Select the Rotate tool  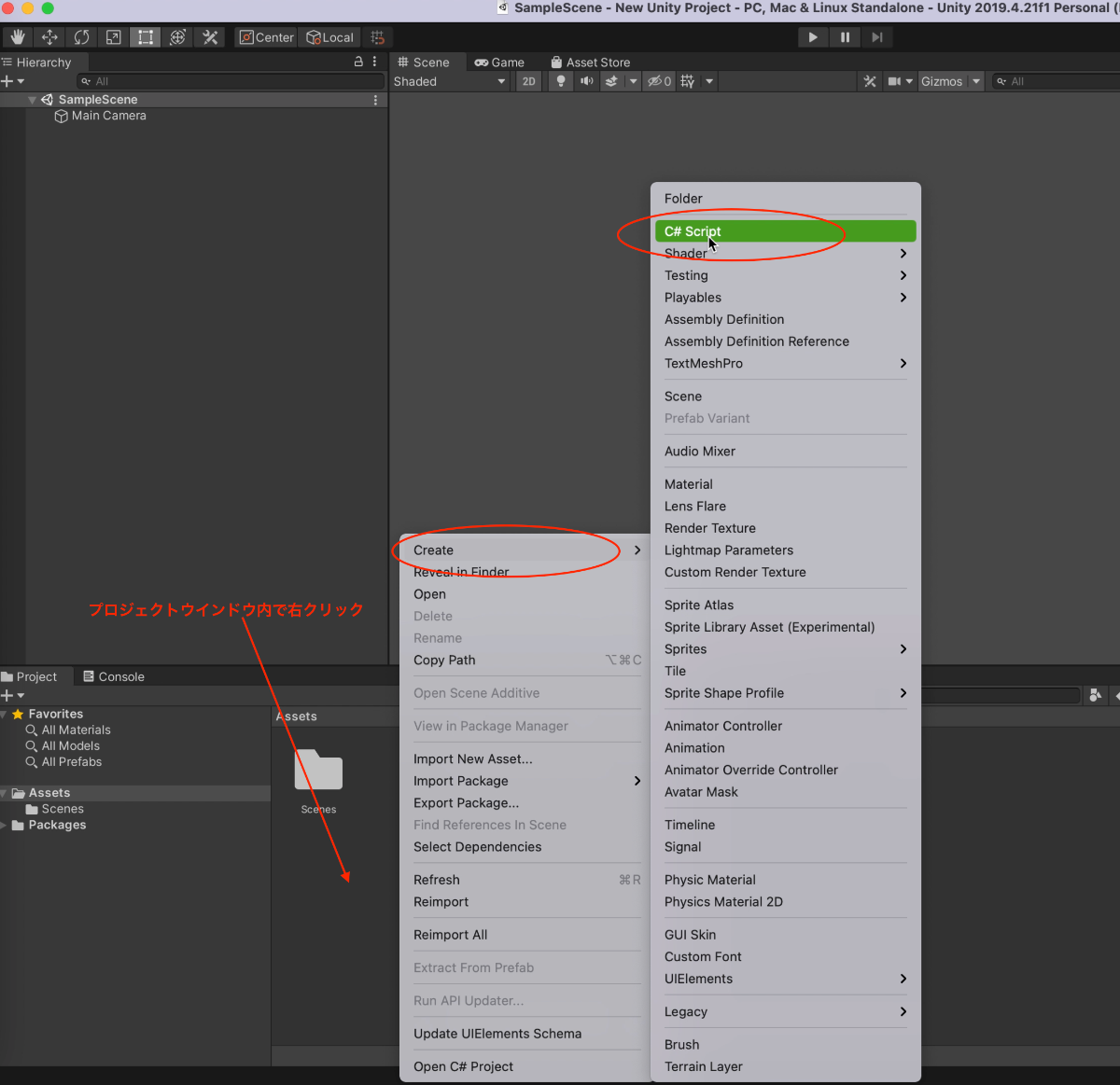[x=81, y=37]
